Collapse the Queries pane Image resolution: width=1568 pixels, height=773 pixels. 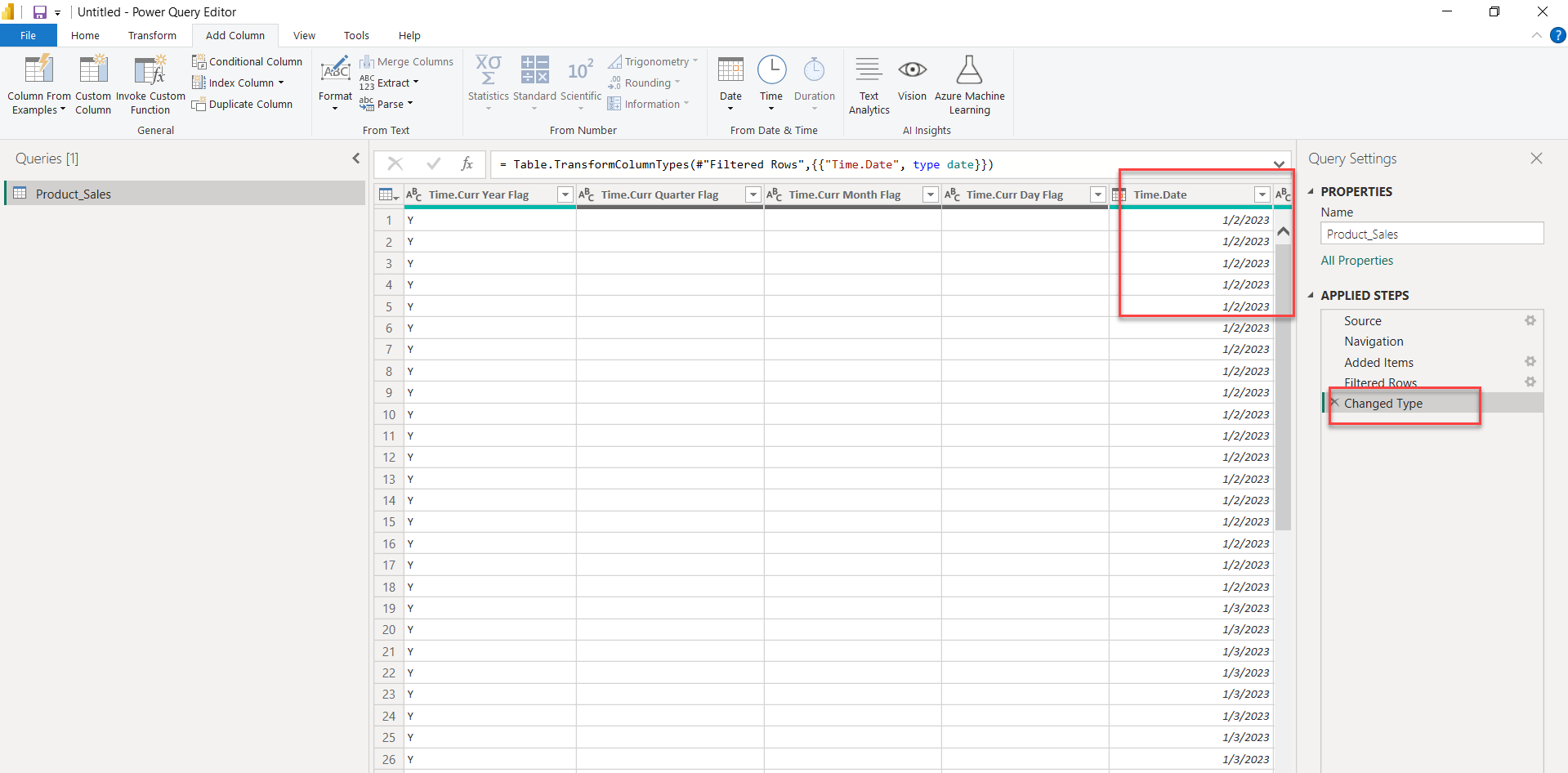click(x=355, y=159)
